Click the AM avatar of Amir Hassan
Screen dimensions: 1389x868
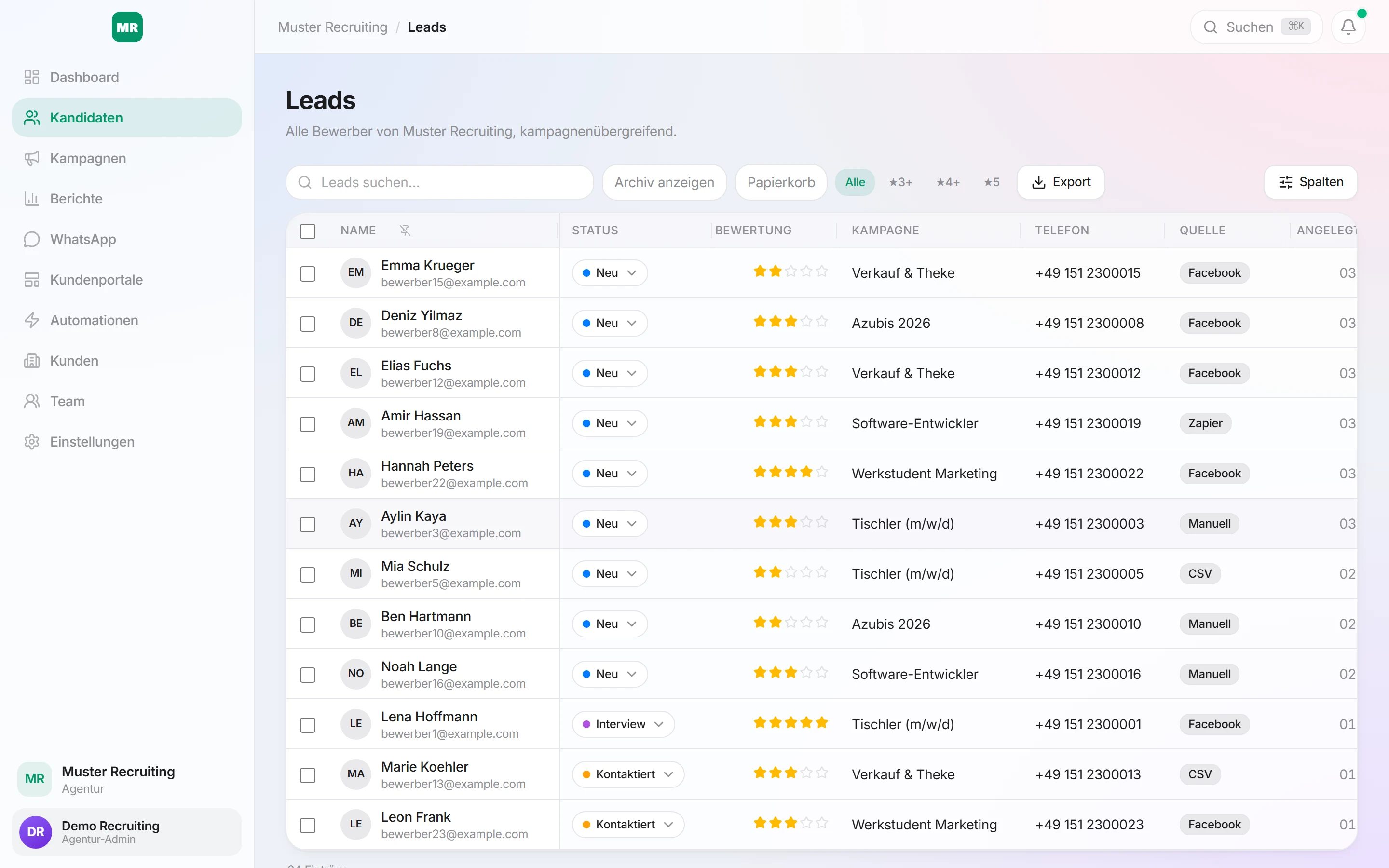[x=356, y=423]
